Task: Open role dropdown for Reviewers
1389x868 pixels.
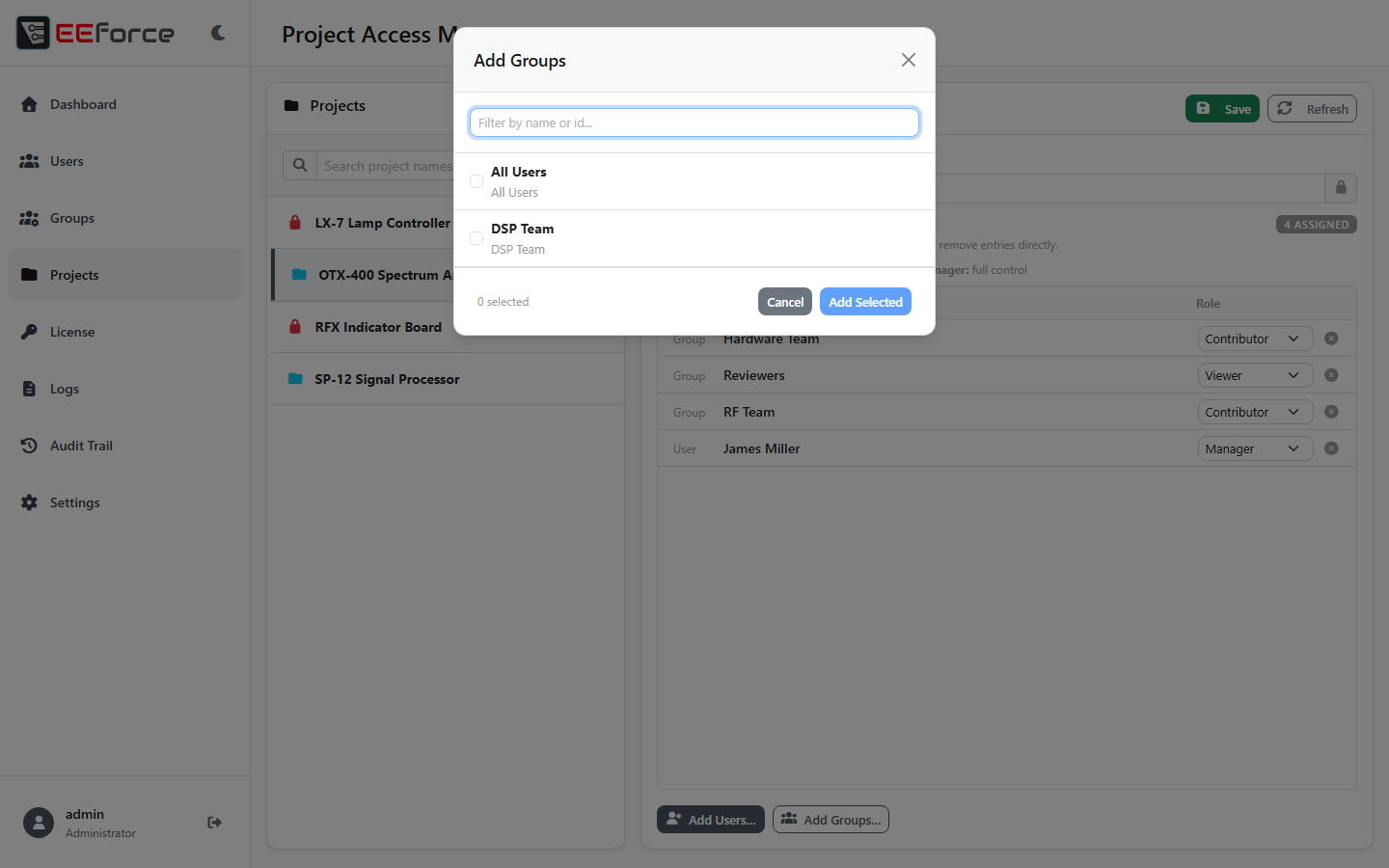Action: (x=1255, y=375)
